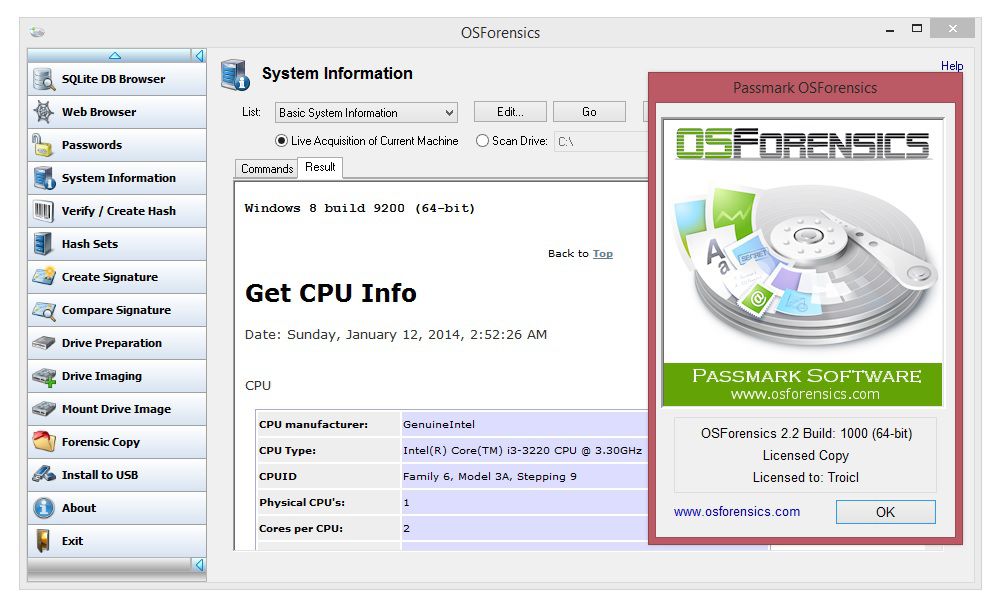Open the SQLite DB Browser module label

tap(113, 79)
